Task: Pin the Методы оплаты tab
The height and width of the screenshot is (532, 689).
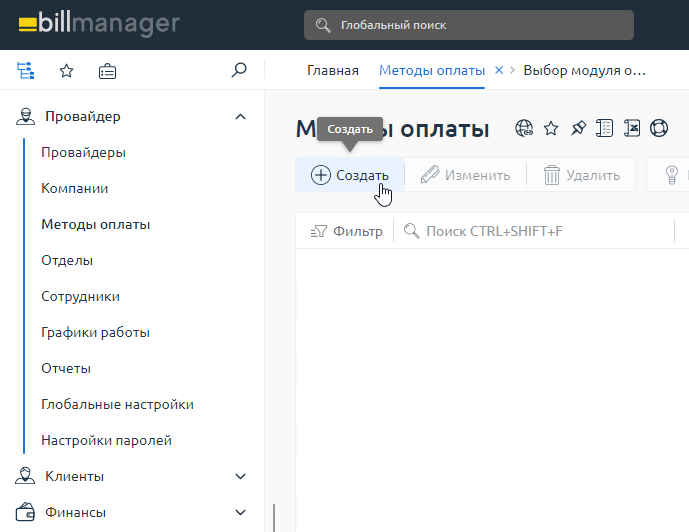Action: [578, 128]
